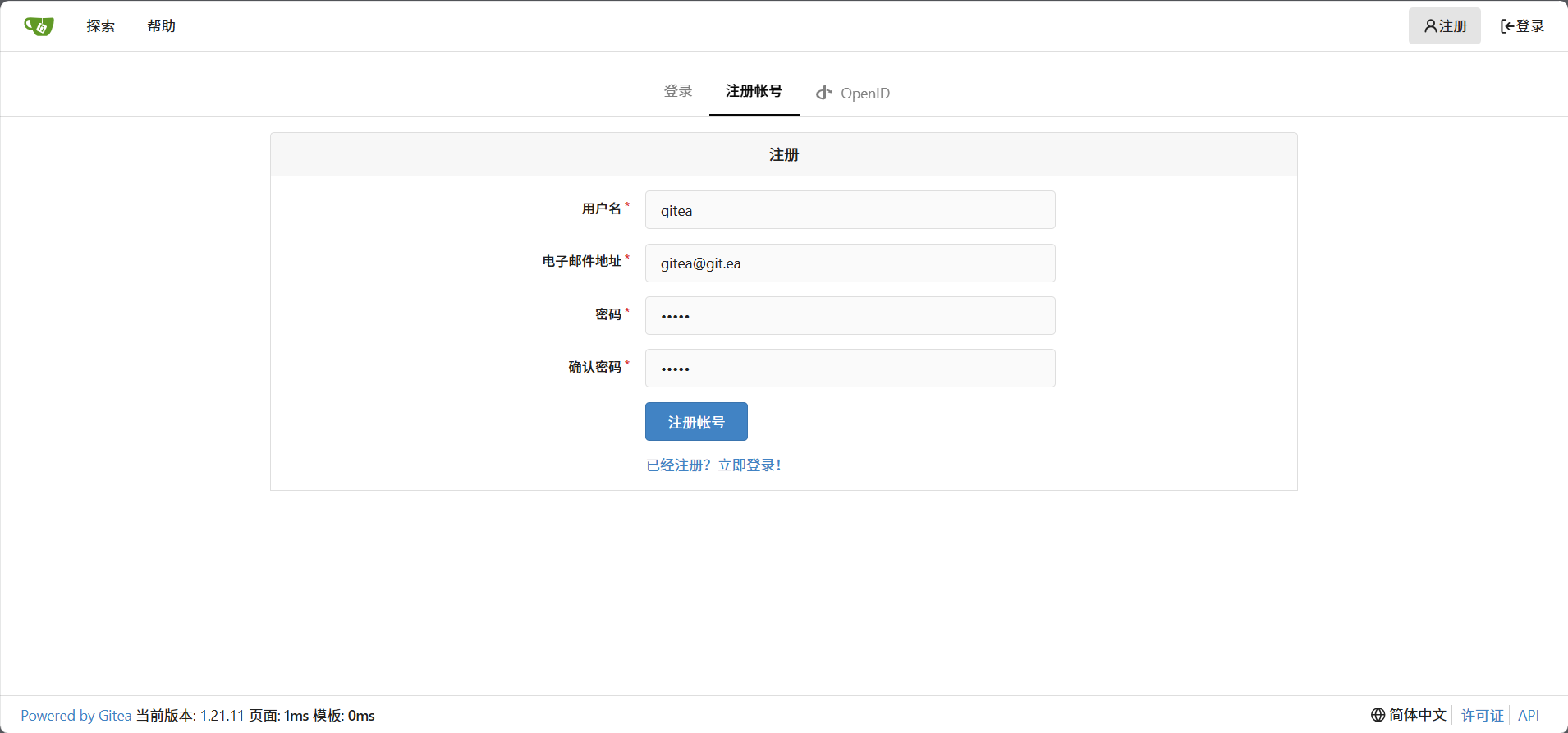Click the 注册 form header title

784,155
